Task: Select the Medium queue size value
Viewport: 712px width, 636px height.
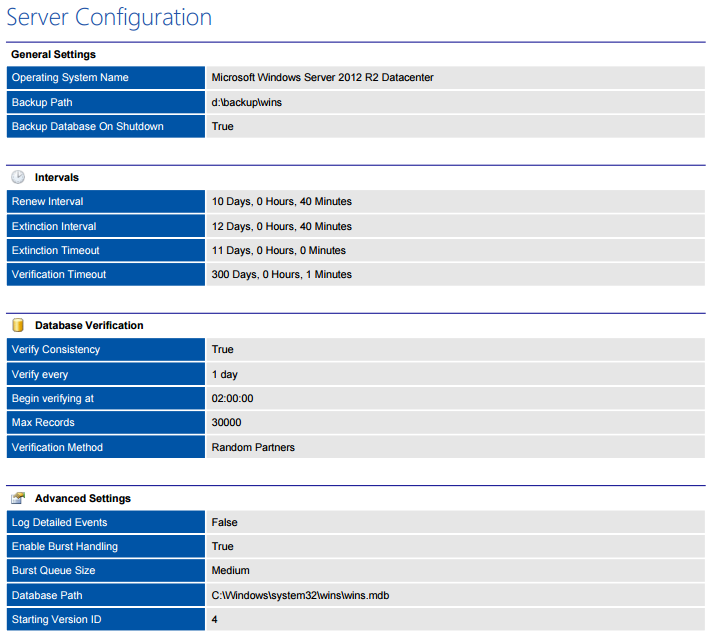Action: 231,571
